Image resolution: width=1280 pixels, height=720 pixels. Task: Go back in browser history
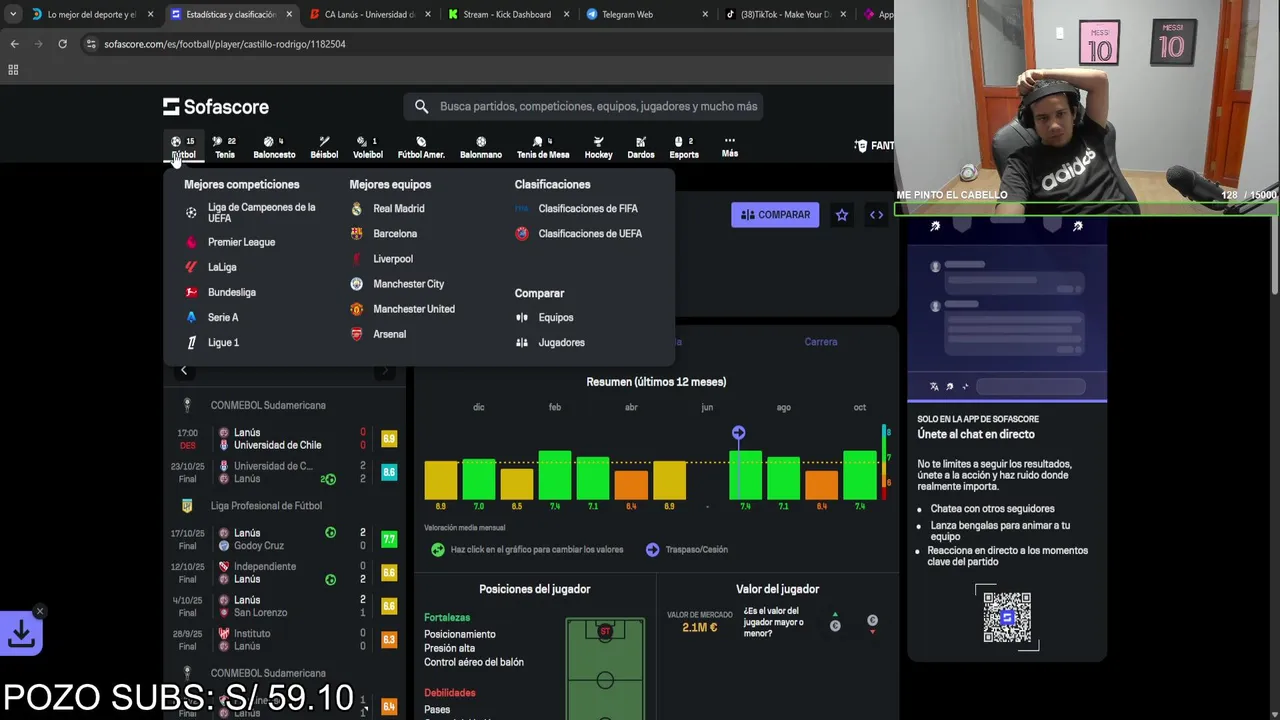[x=14, y=44]
